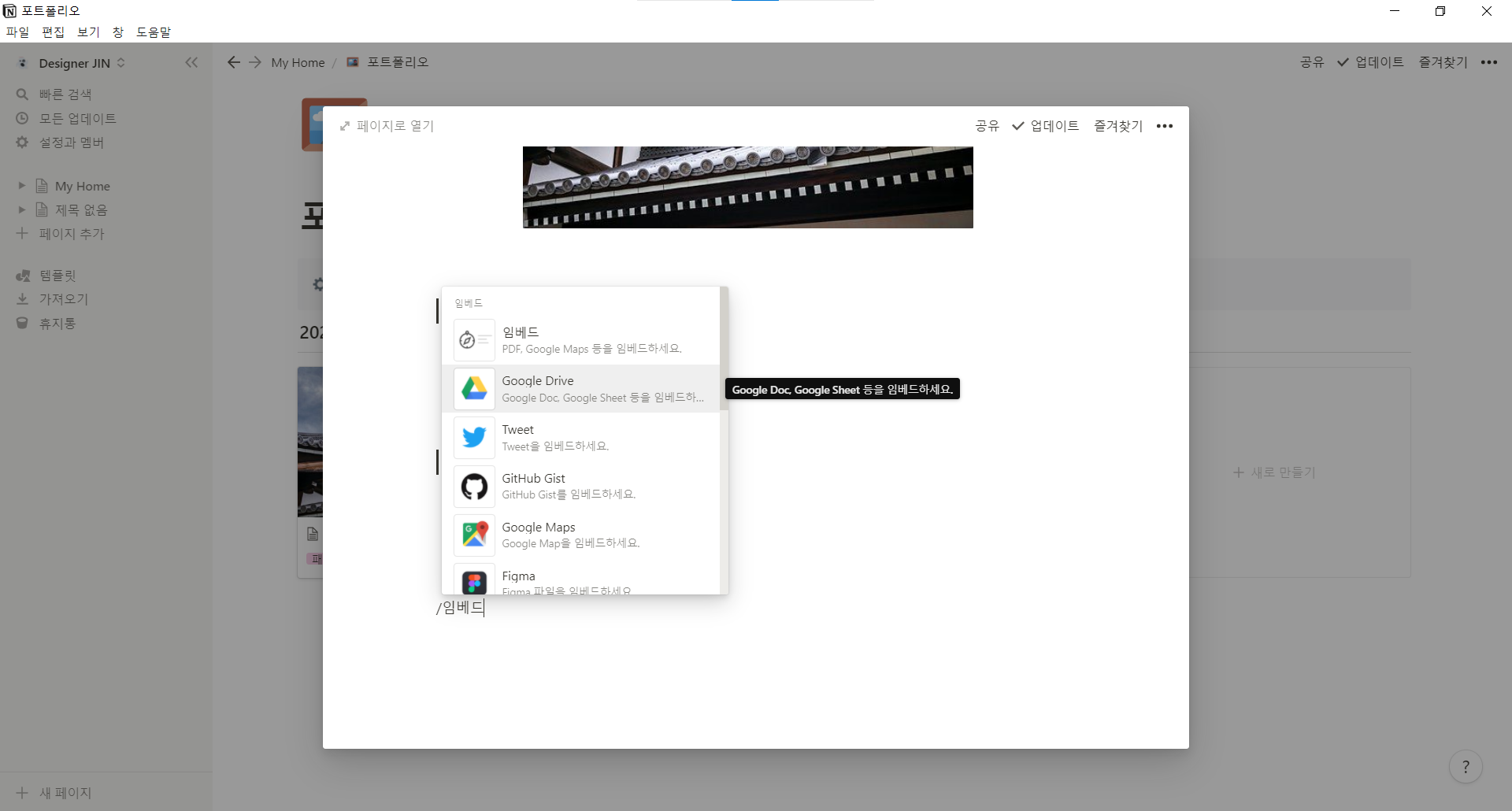The width and height of the screenshot is (1512, 811).
Task: Expand the My Home page tree
Action: tap(22, 186)
